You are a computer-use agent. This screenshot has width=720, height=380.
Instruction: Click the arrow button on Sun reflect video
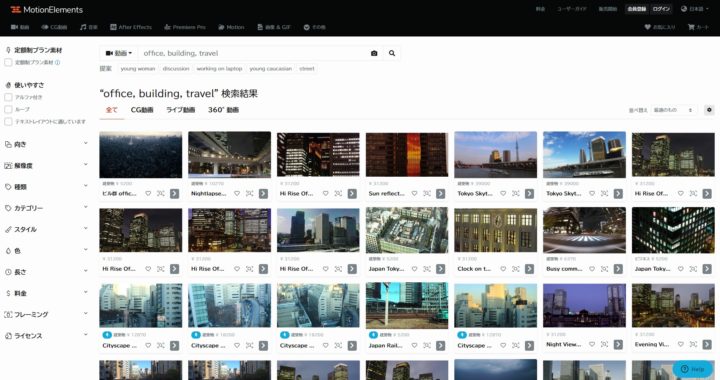tap(441, 194)
